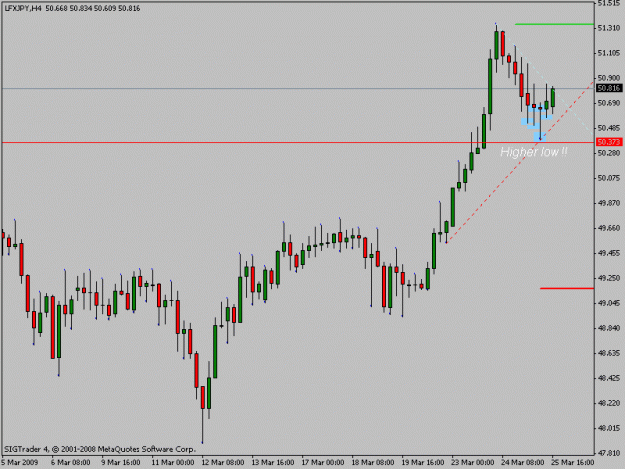625x469 pixels.
Task: Click the 48.840 price scale label
Action: coord(609,328)
